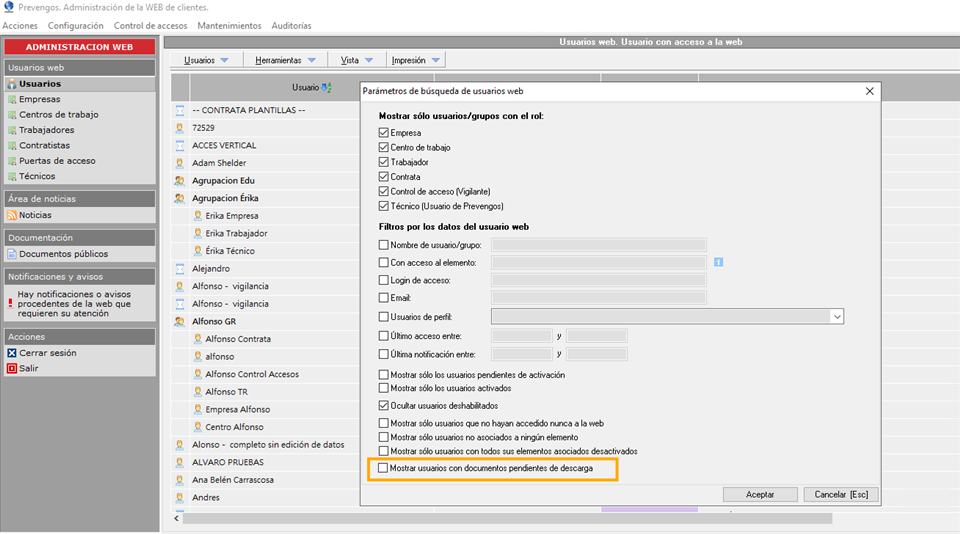Uncheck Ocultar usuarios deshabilitados
The width and height of the screenshot is (960, 534).
tap(384, 406)
